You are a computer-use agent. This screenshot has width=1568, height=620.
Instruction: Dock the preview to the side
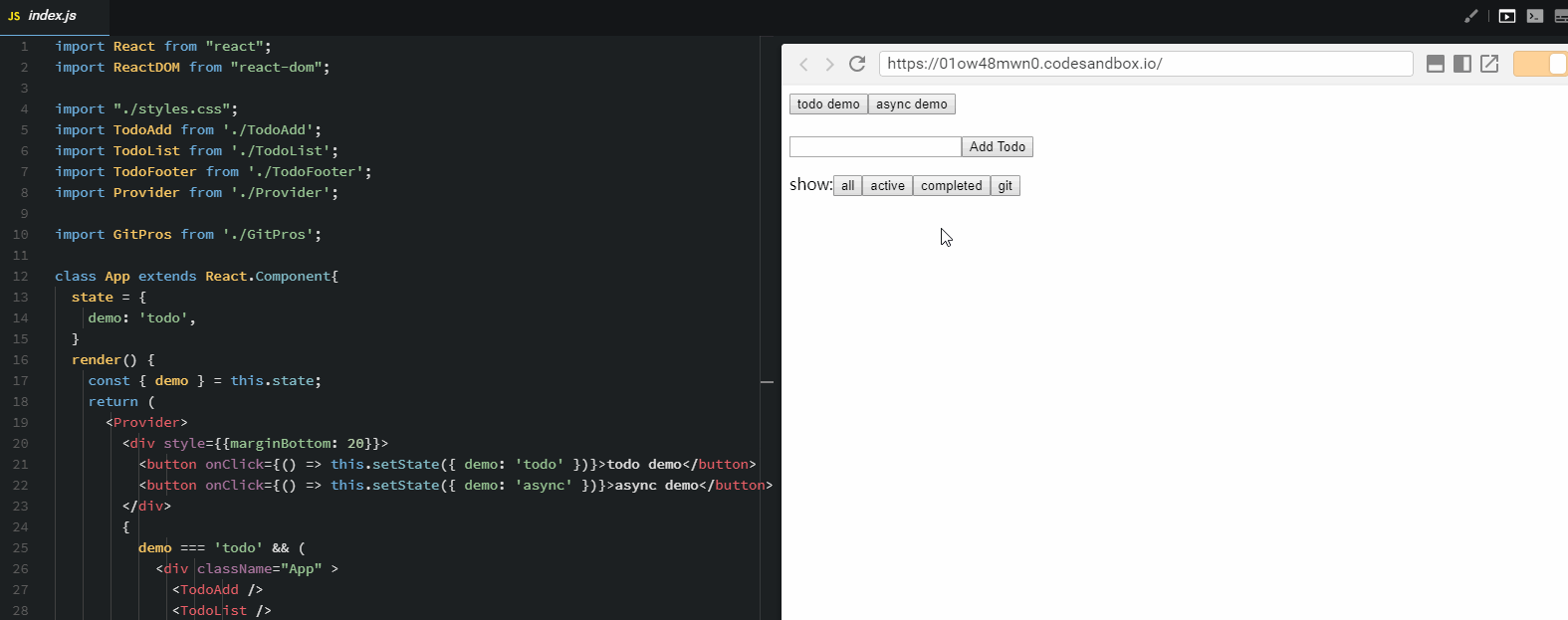1462,64
